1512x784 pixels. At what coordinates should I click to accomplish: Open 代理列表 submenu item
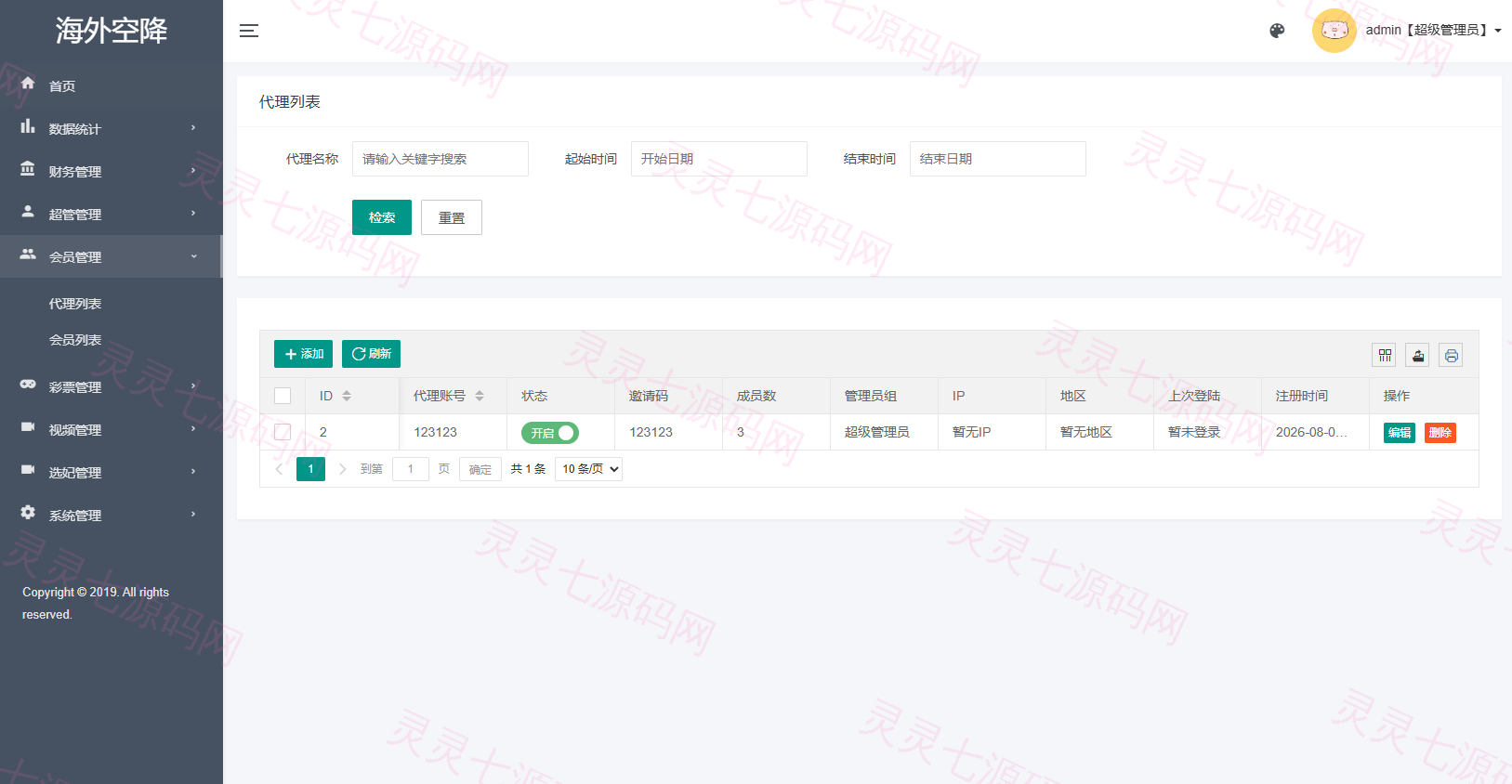pos(75,304)
